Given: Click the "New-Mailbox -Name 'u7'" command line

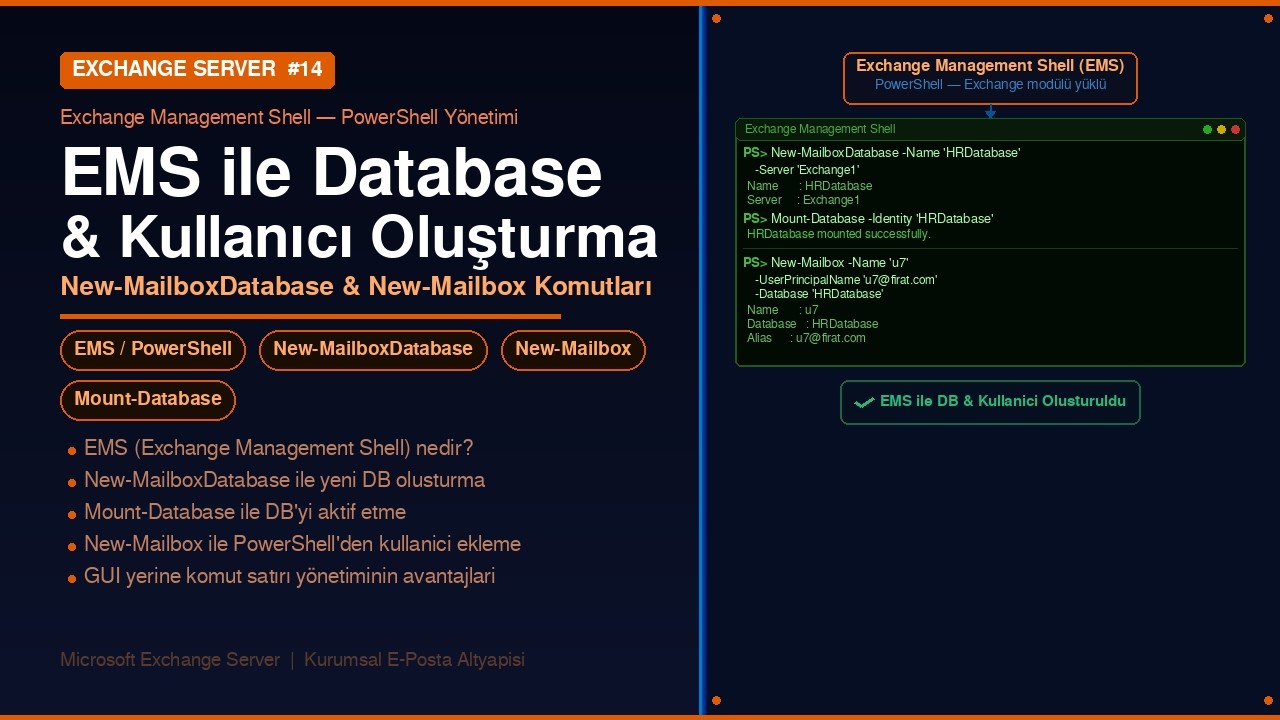Looking at the screenshot, I should [825, 262].
